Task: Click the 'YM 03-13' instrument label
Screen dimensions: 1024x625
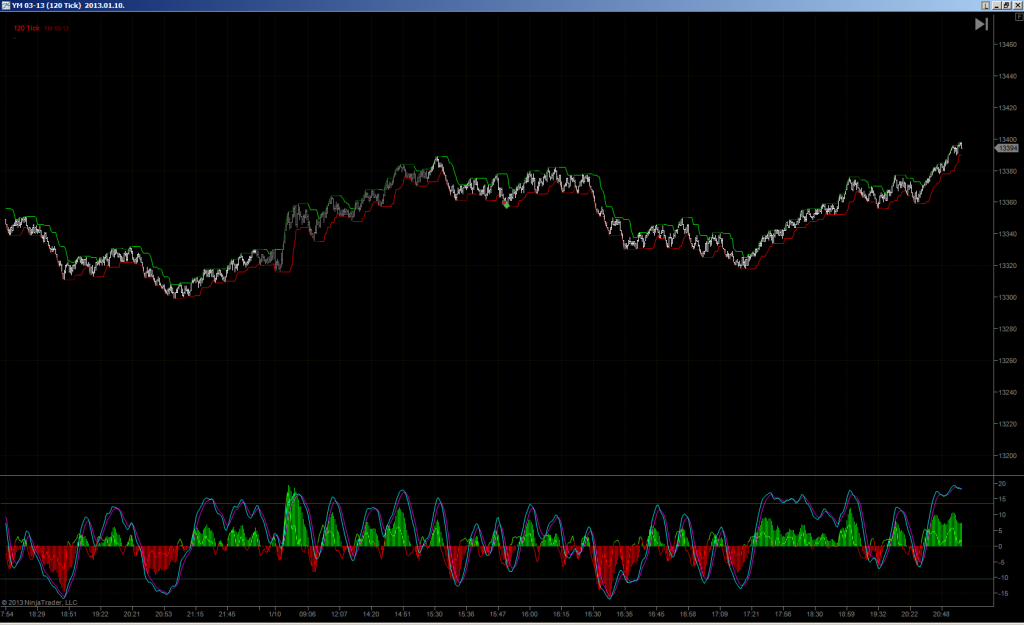Action: coord(57,29)
